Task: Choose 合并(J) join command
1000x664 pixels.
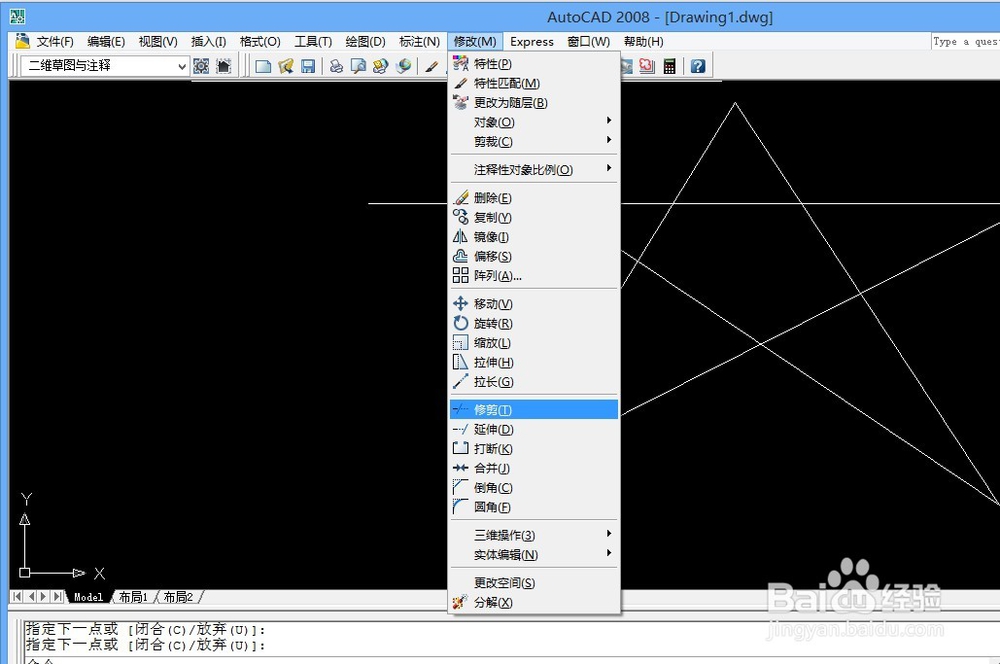Action: click(534, 468)
